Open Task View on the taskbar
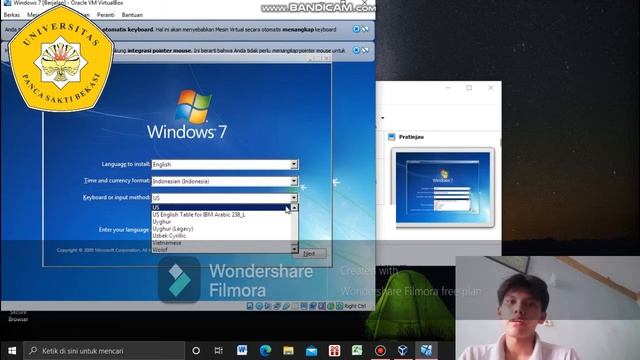Viewport: 640px width, 360px height. [x=219, y=351]
